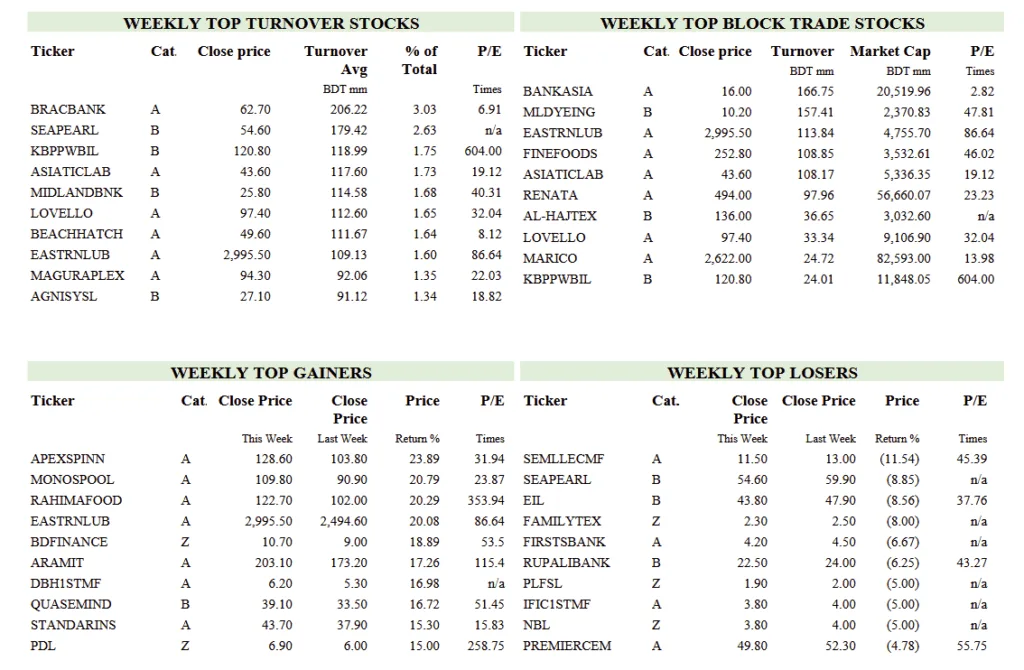
Task: Click the Turnover Avg column header
Action: 337,60
